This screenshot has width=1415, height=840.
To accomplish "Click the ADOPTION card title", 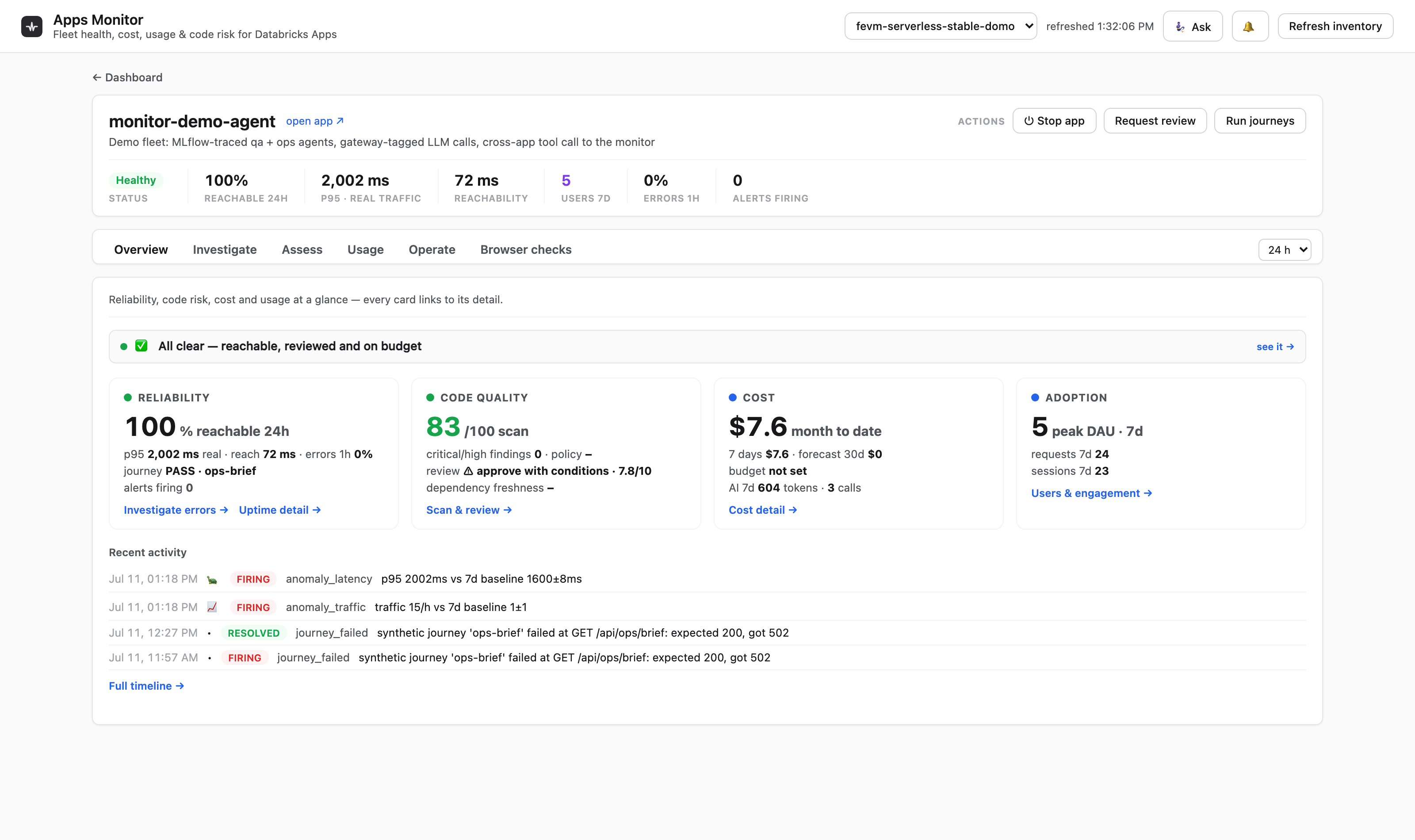I will tap(1076, 398).
